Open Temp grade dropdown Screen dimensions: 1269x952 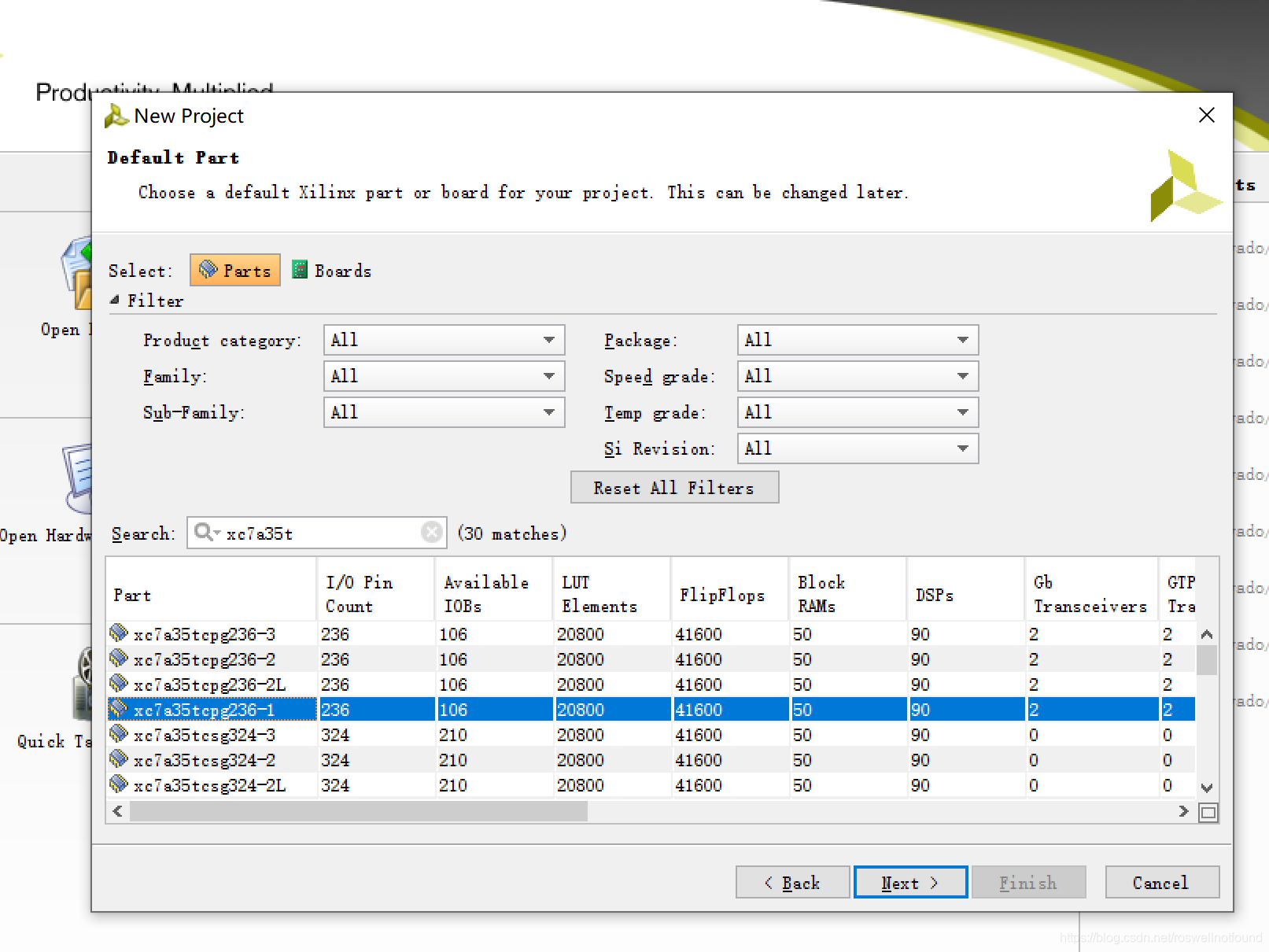point(858,412)
